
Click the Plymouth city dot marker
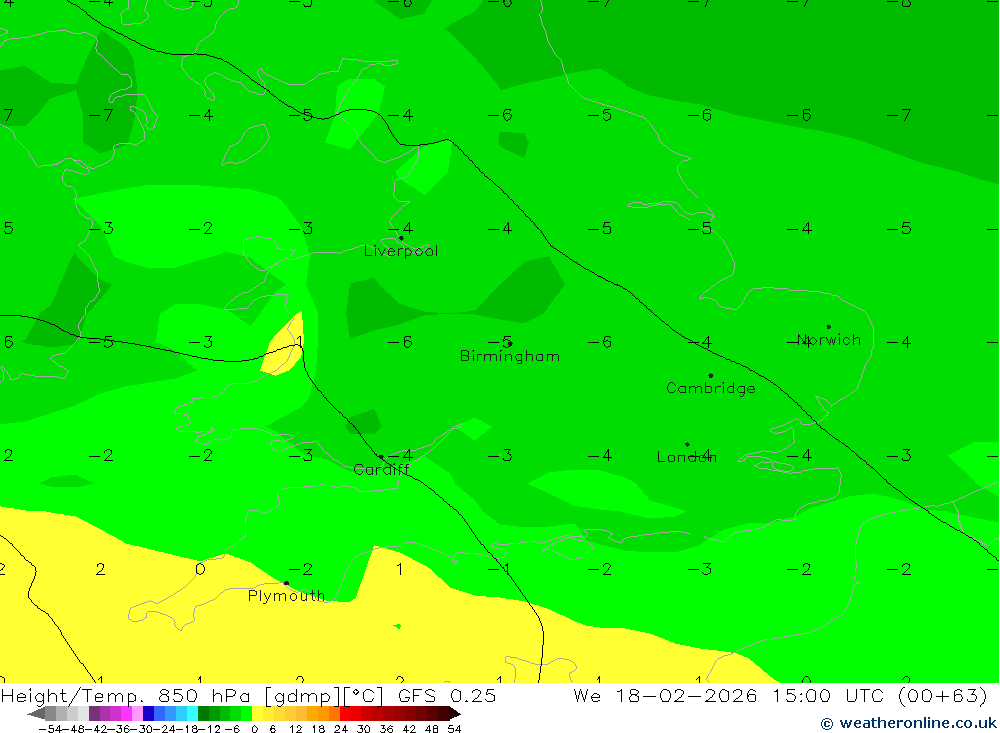pos(286,583)
